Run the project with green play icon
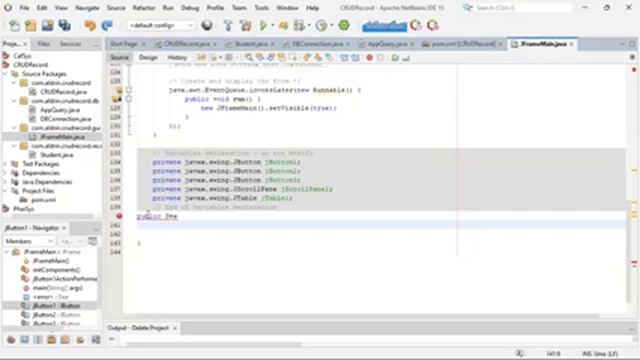This screenshot has width=640, height=360. (263, 26)
